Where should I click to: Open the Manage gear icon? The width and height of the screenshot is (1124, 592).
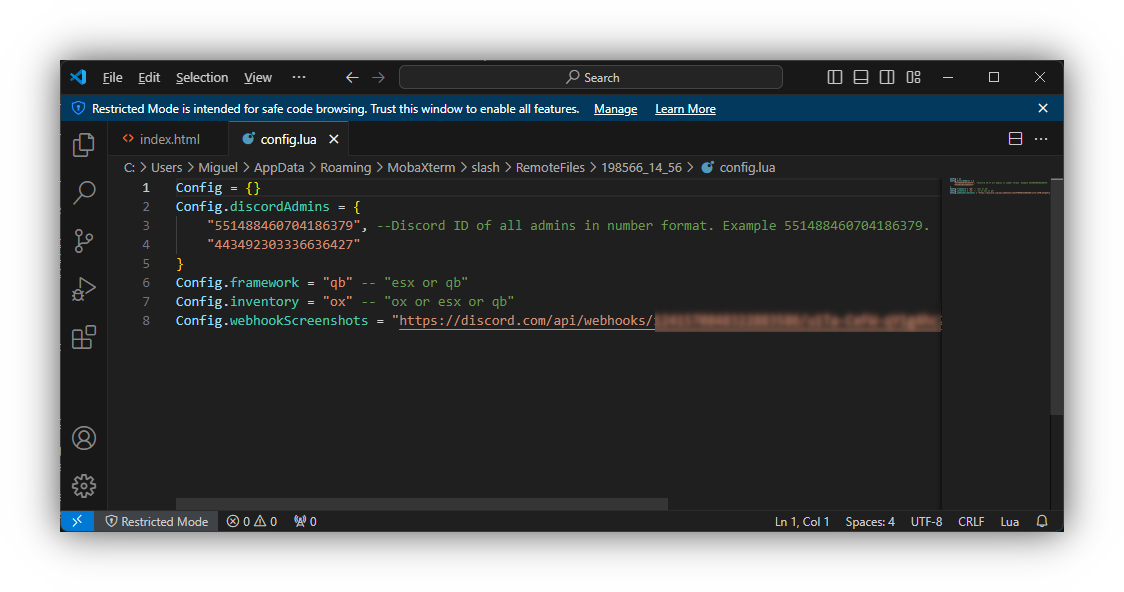coord(84,486)
